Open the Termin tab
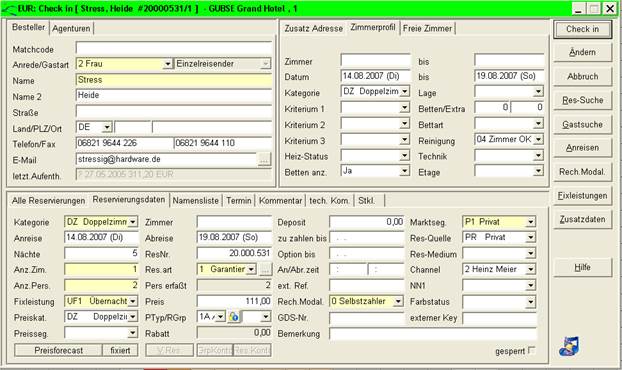The image size is (622, 370). click(239, 201)
